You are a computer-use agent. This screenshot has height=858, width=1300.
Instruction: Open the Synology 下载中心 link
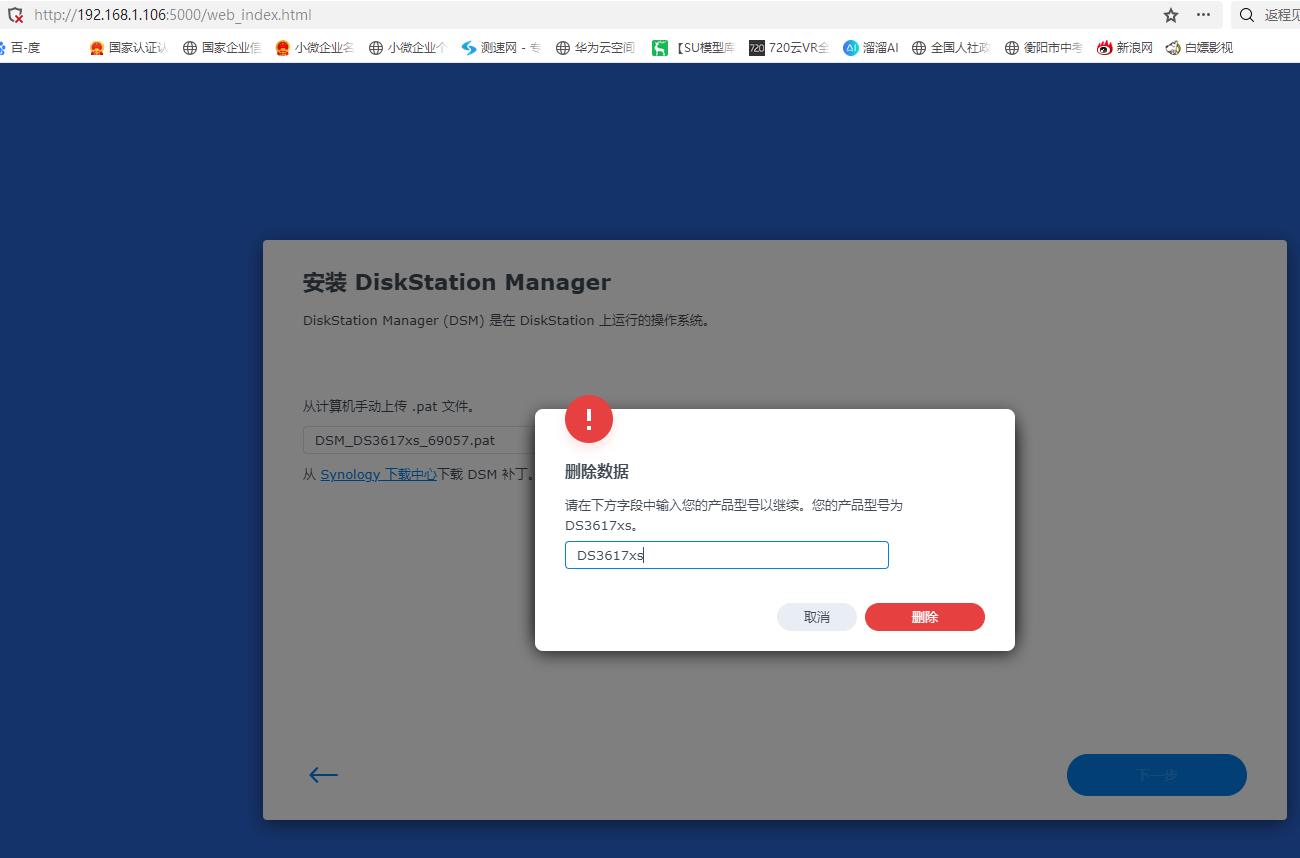(x=378, y=475)
